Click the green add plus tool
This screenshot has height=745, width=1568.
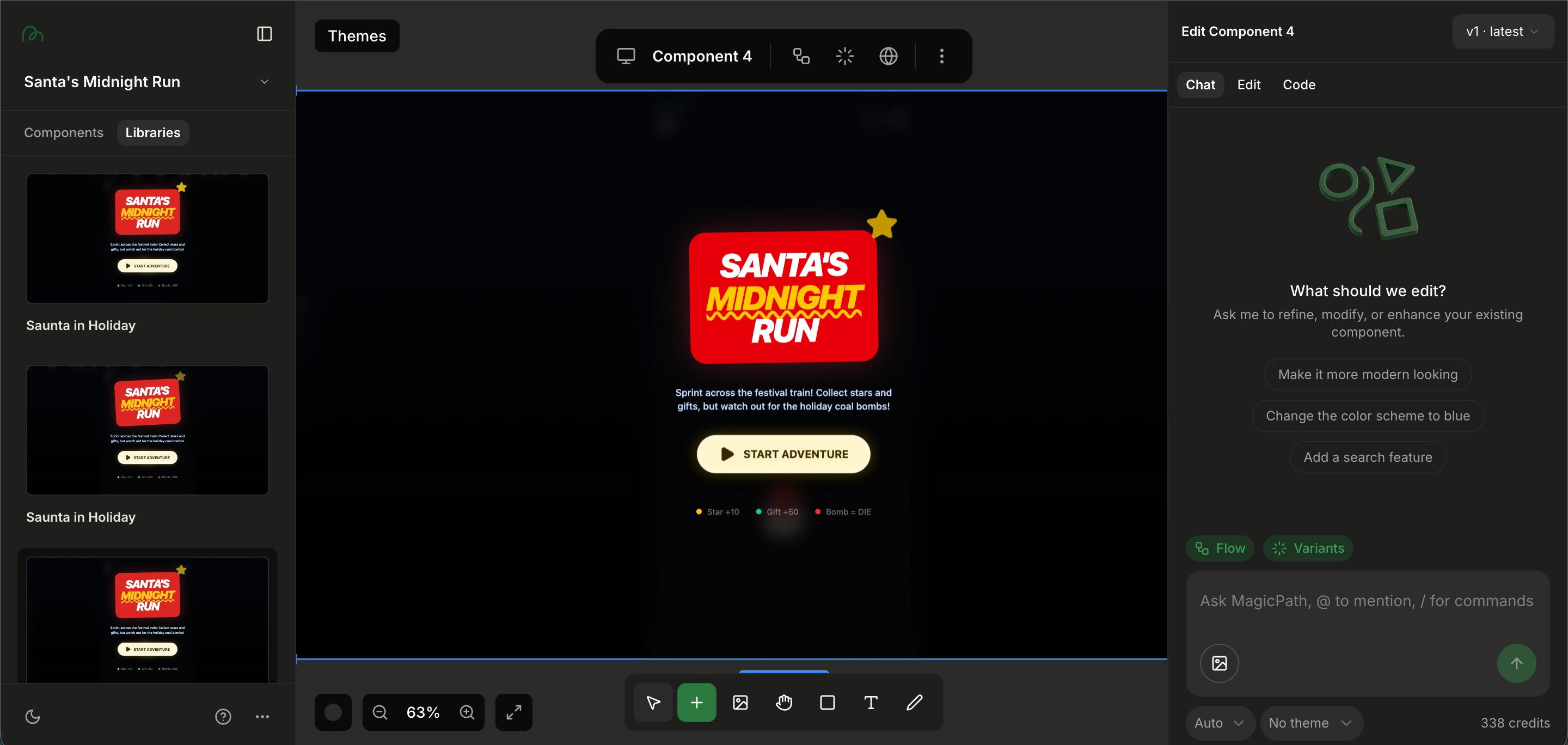coord(696,703)
